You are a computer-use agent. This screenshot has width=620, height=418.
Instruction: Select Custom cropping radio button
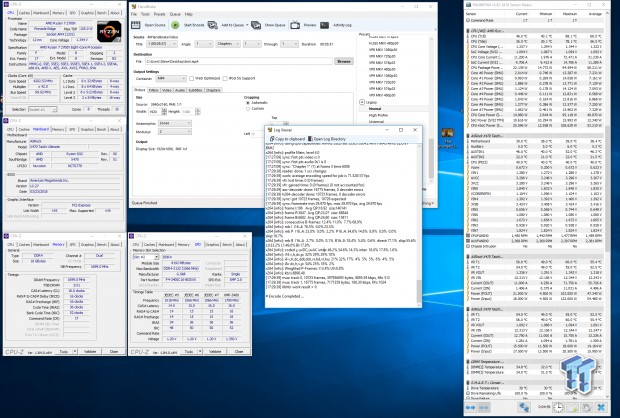pyautogui.click(x=248, y=109)
